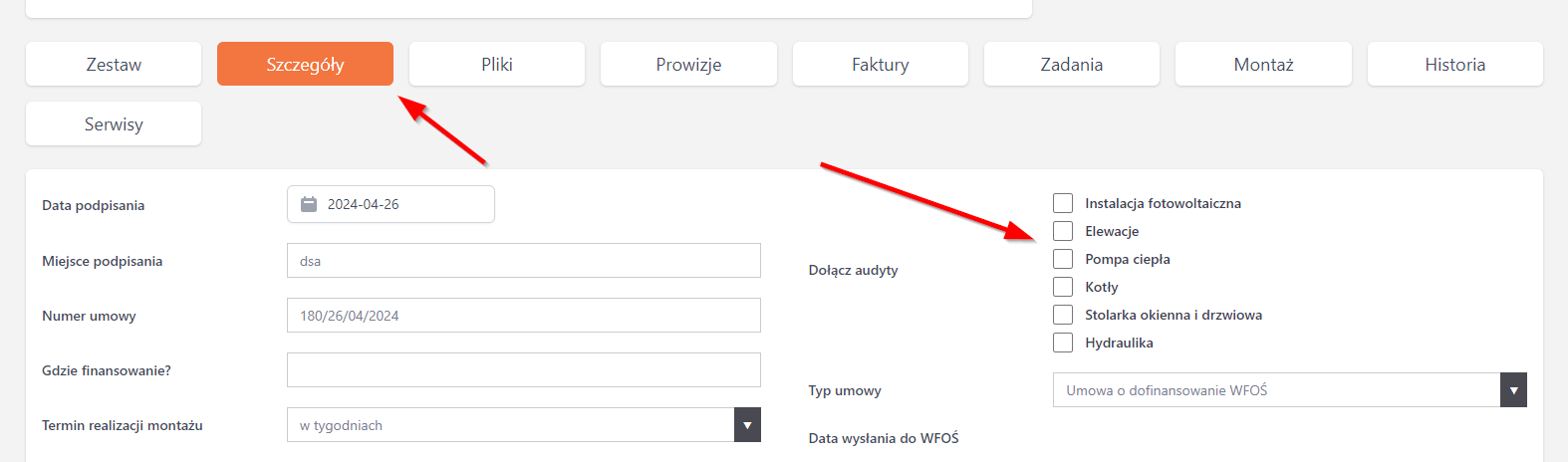Toggle the Kotły checkbox
This screenshot has height=462, width=1568.
[x=1063, y=287]
